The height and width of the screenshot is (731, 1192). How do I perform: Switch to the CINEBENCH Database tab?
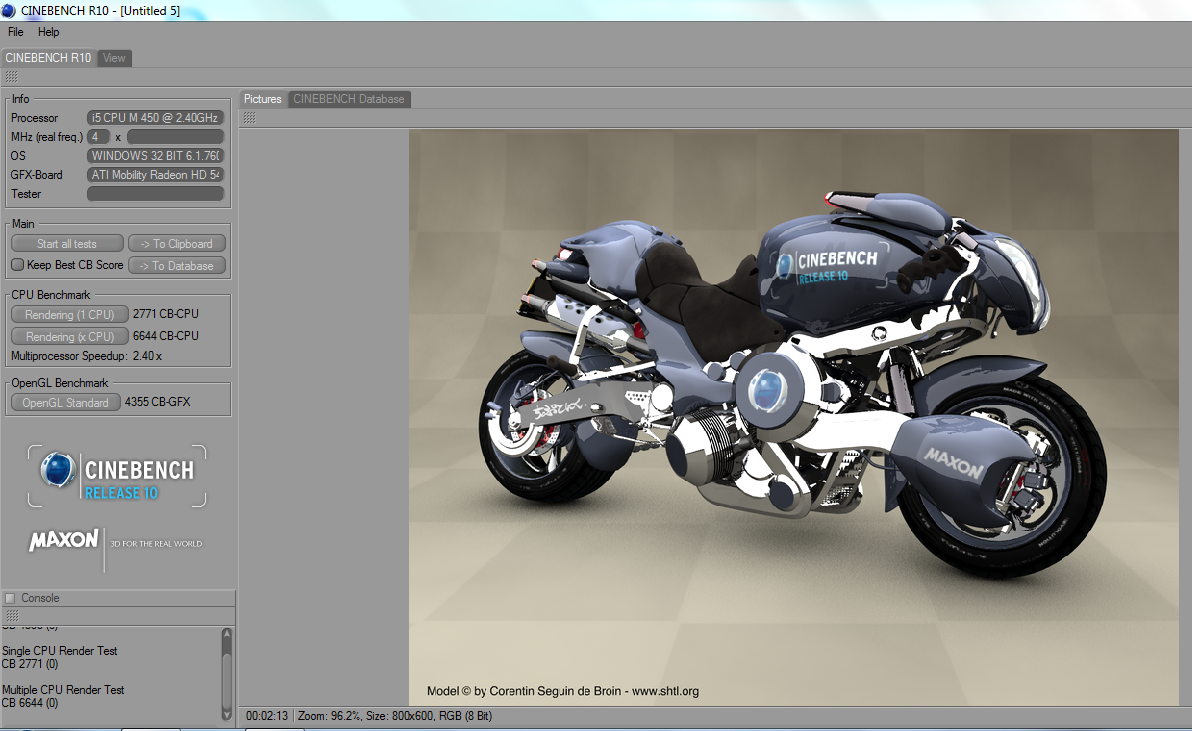click(349, 99)
